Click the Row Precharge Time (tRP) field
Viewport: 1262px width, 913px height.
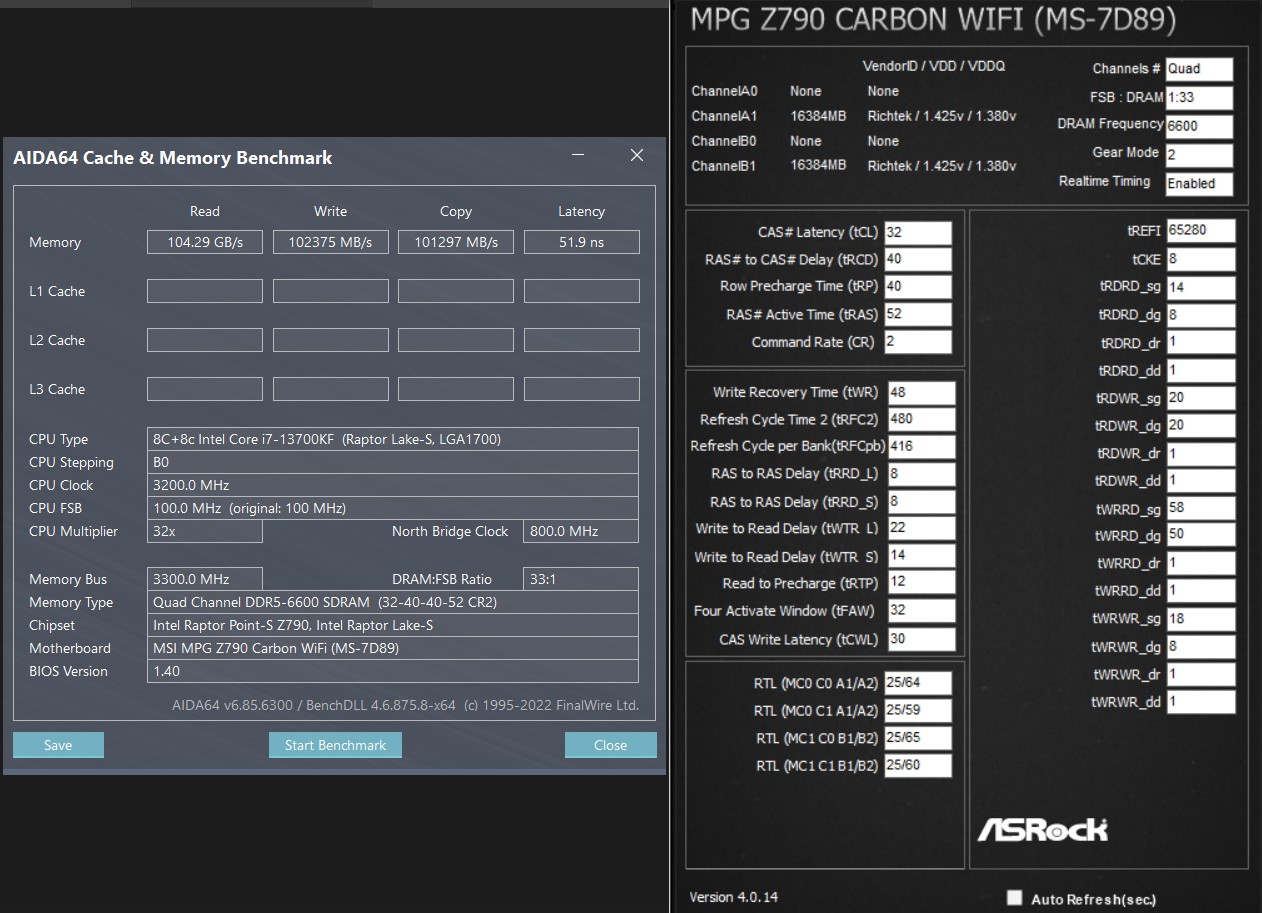[917, 287]
